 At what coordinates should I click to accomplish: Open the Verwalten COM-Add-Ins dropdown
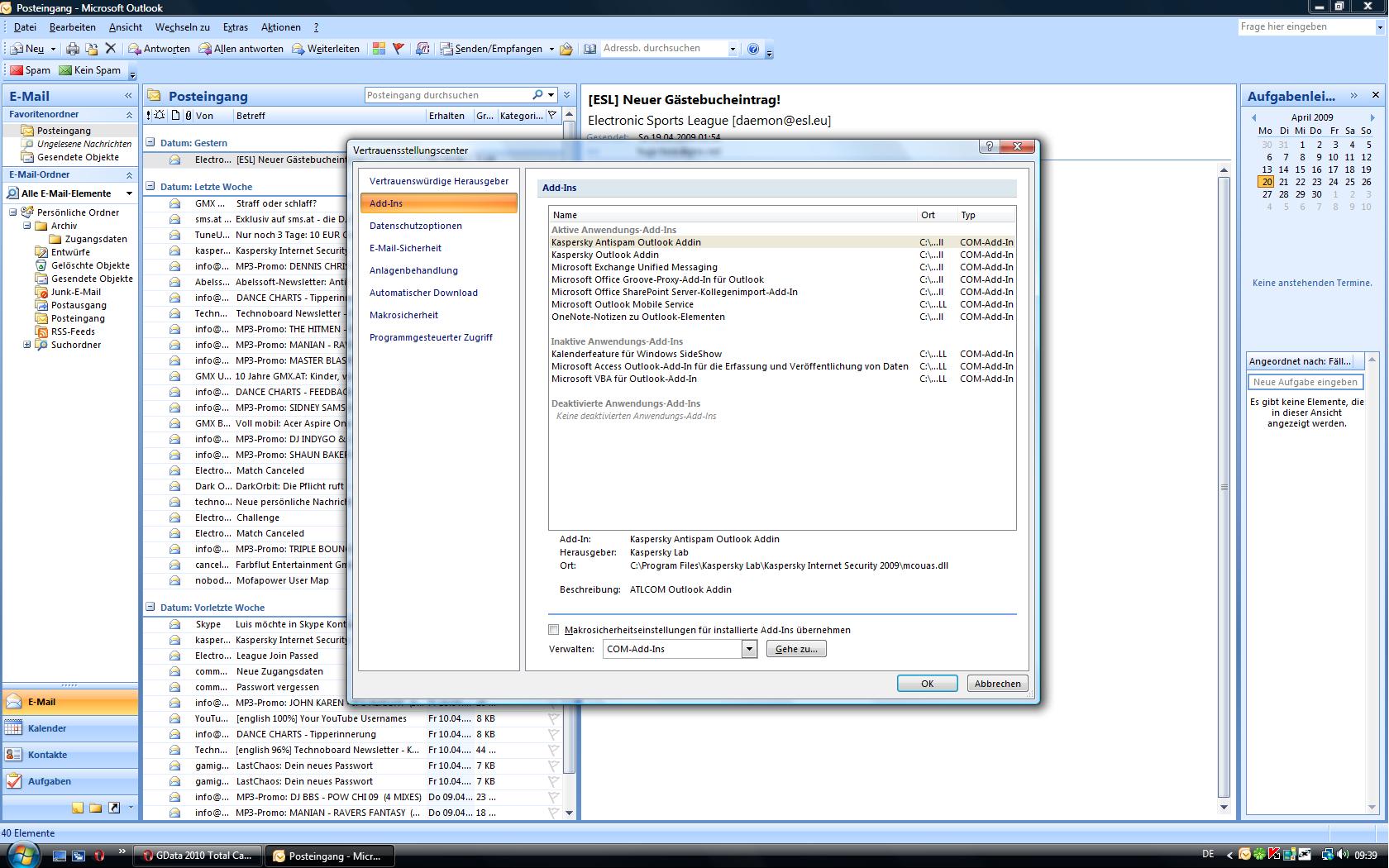click(x=749, y=649)
